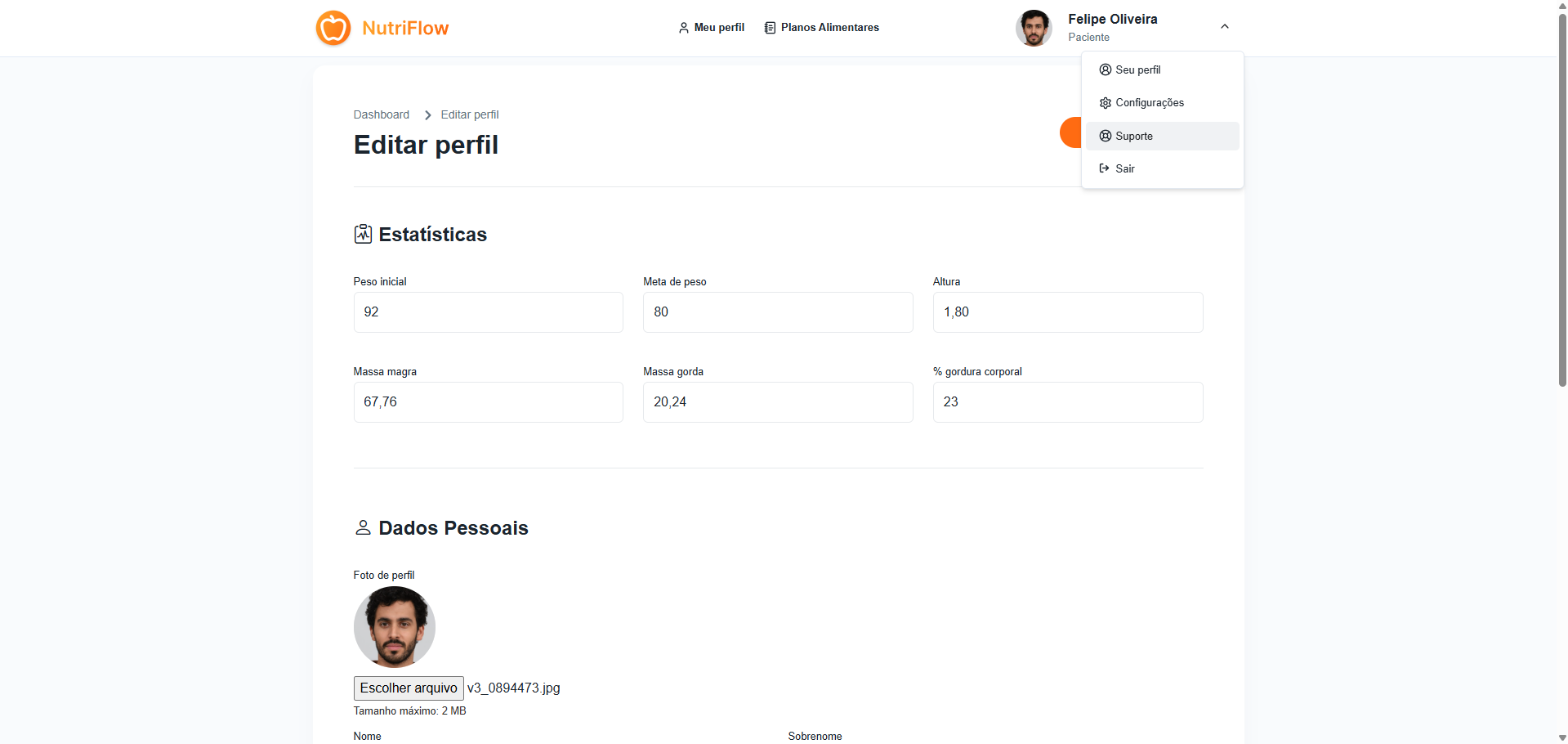The height and width of the screenshot is (744, 1568).
Task: Click the breadcrumb chevron separator icon
Action: point(427,115)
